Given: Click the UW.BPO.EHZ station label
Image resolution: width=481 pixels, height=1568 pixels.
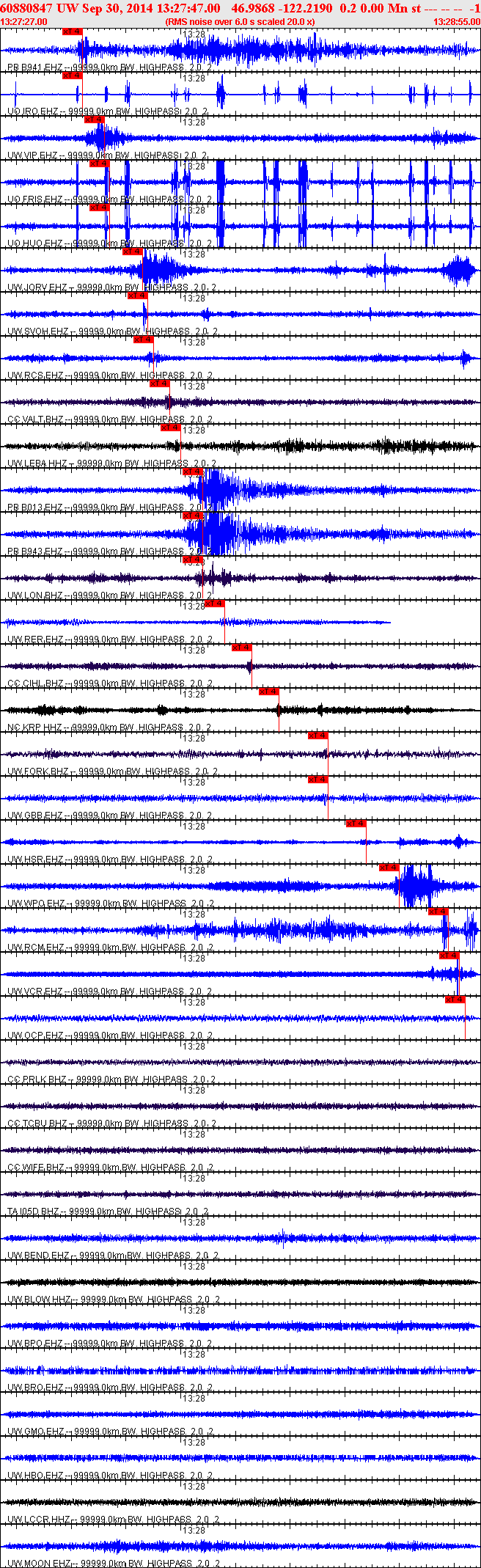Looking at the screenshot, I should point(35,1344).
